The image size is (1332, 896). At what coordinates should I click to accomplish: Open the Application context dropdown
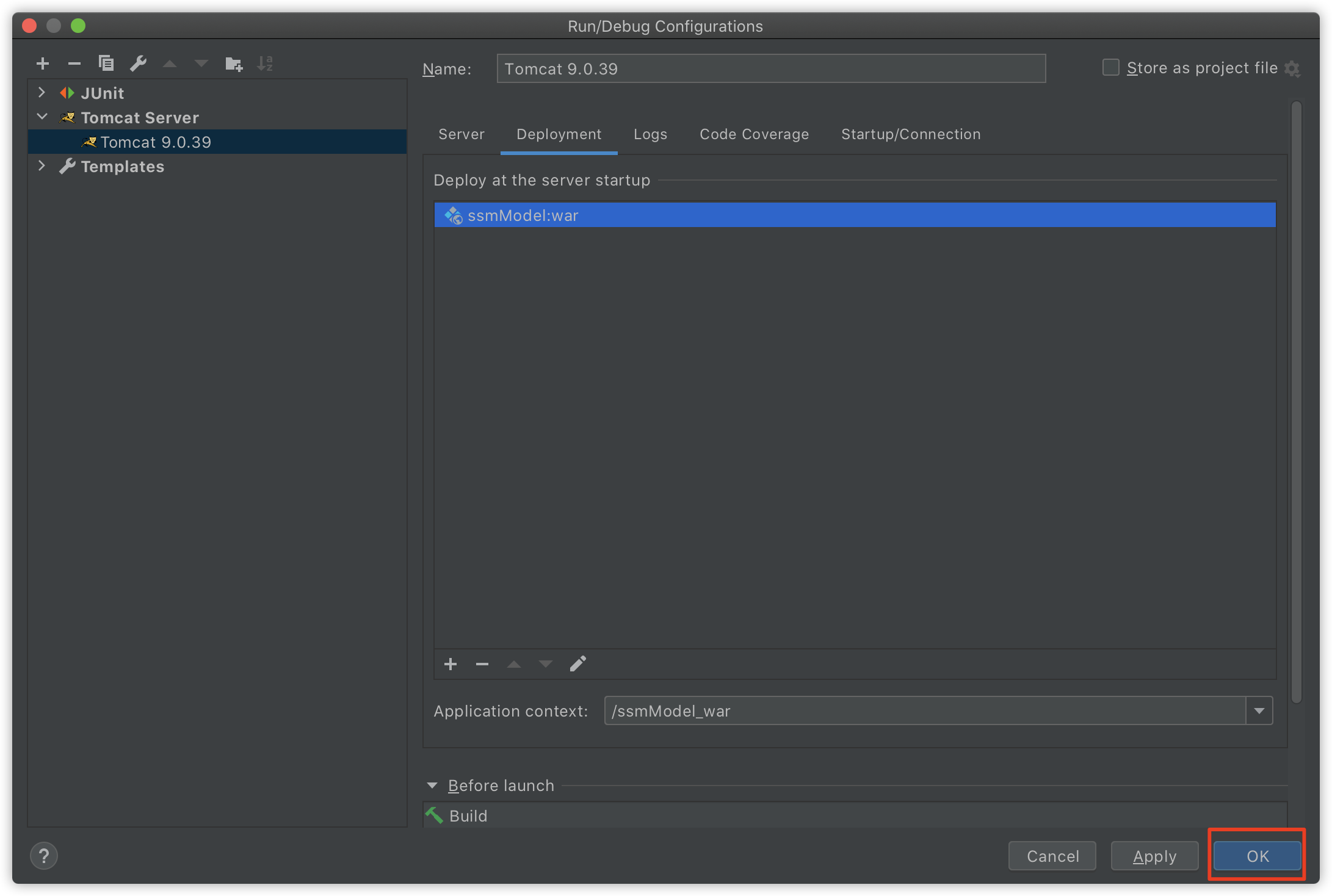[1259, 710]
